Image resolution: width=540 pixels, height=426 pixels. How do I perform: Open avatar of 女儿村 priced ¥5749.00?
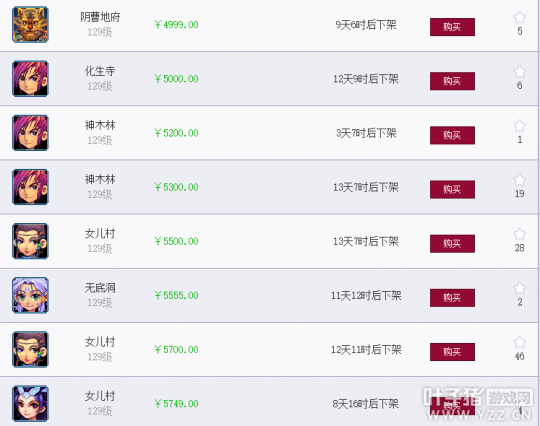30,404
